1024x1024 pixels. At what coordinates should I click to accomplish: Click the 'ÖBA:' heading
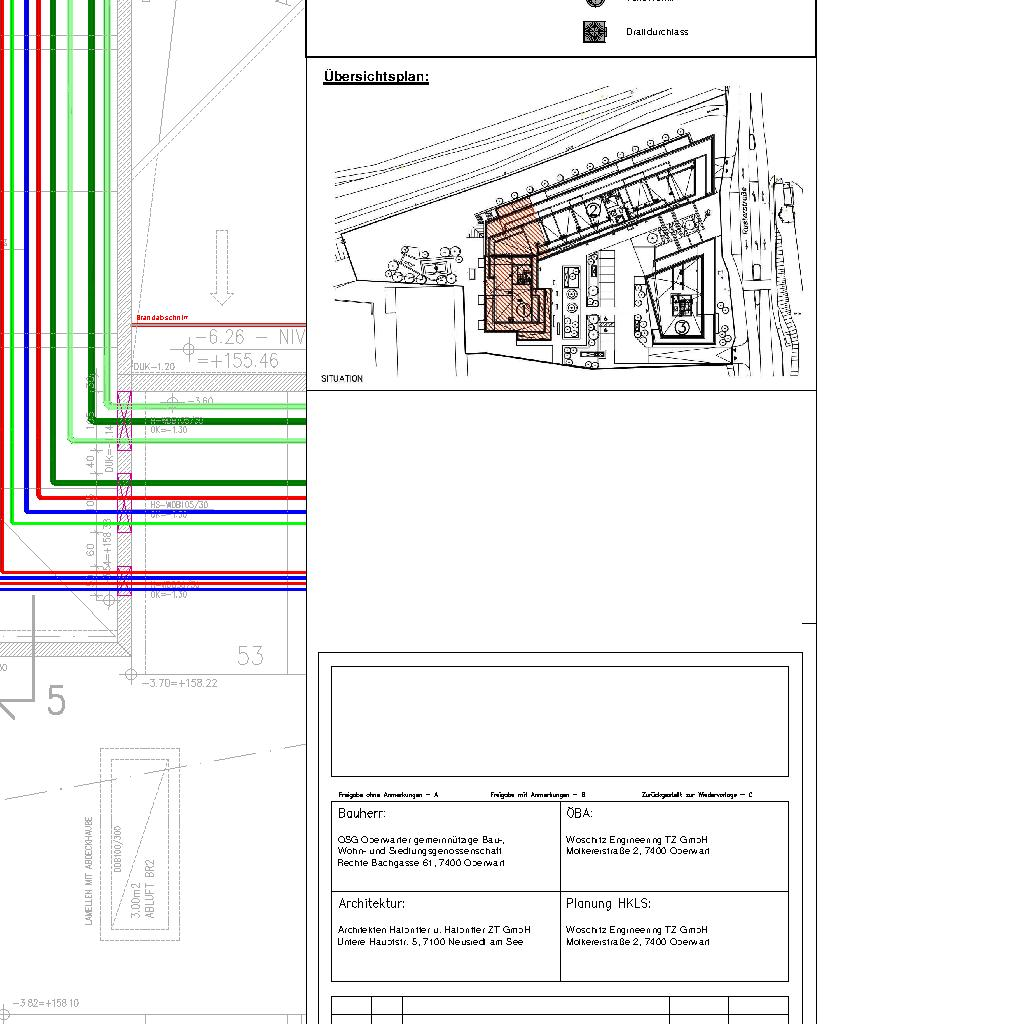click(x=579, y=813)
